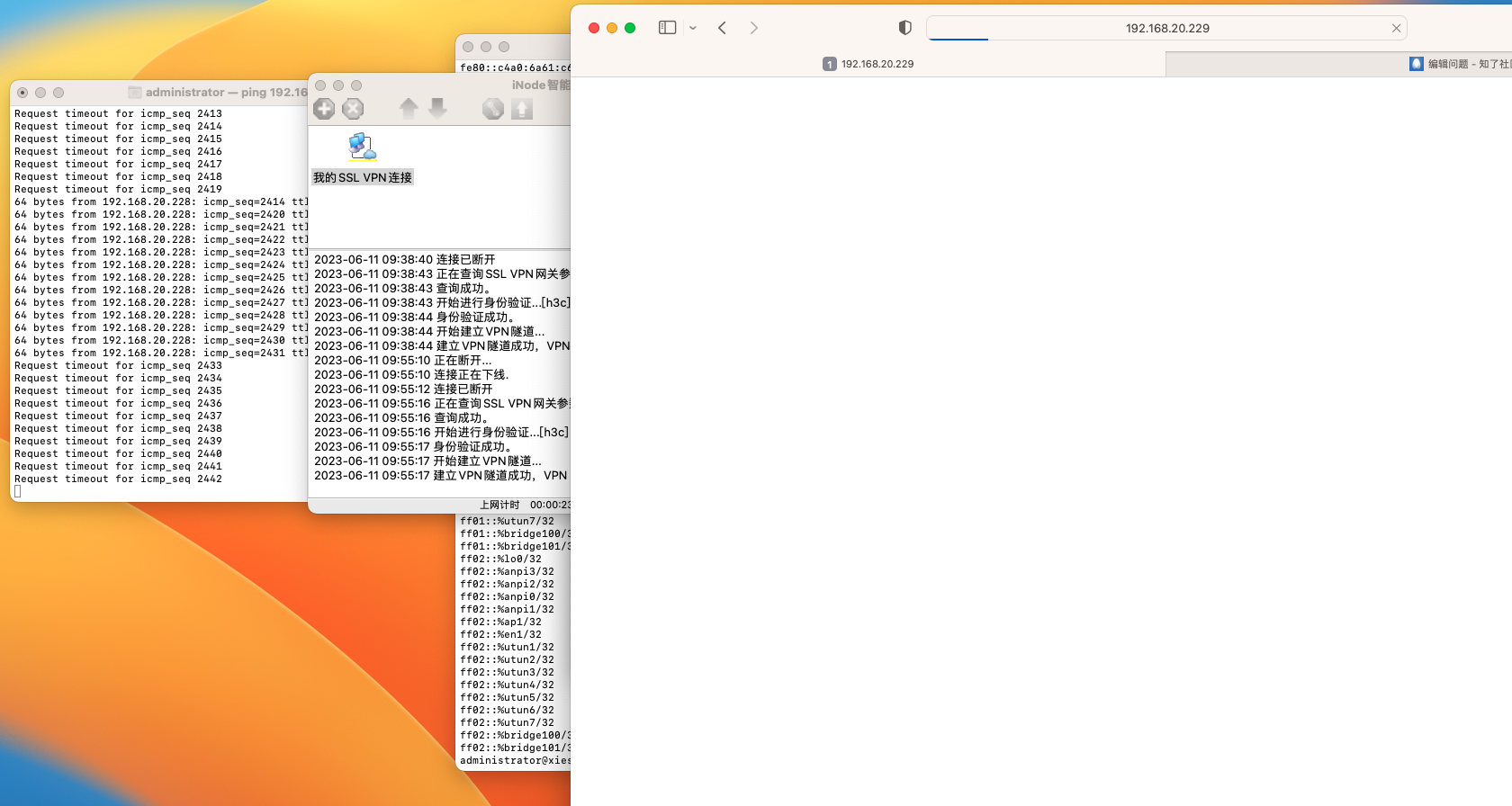Click ff02::%utun6/32 in back Terminal
Image resolution: width=1512 pixels, height=806 pixels.
click(x=508, y=710)
